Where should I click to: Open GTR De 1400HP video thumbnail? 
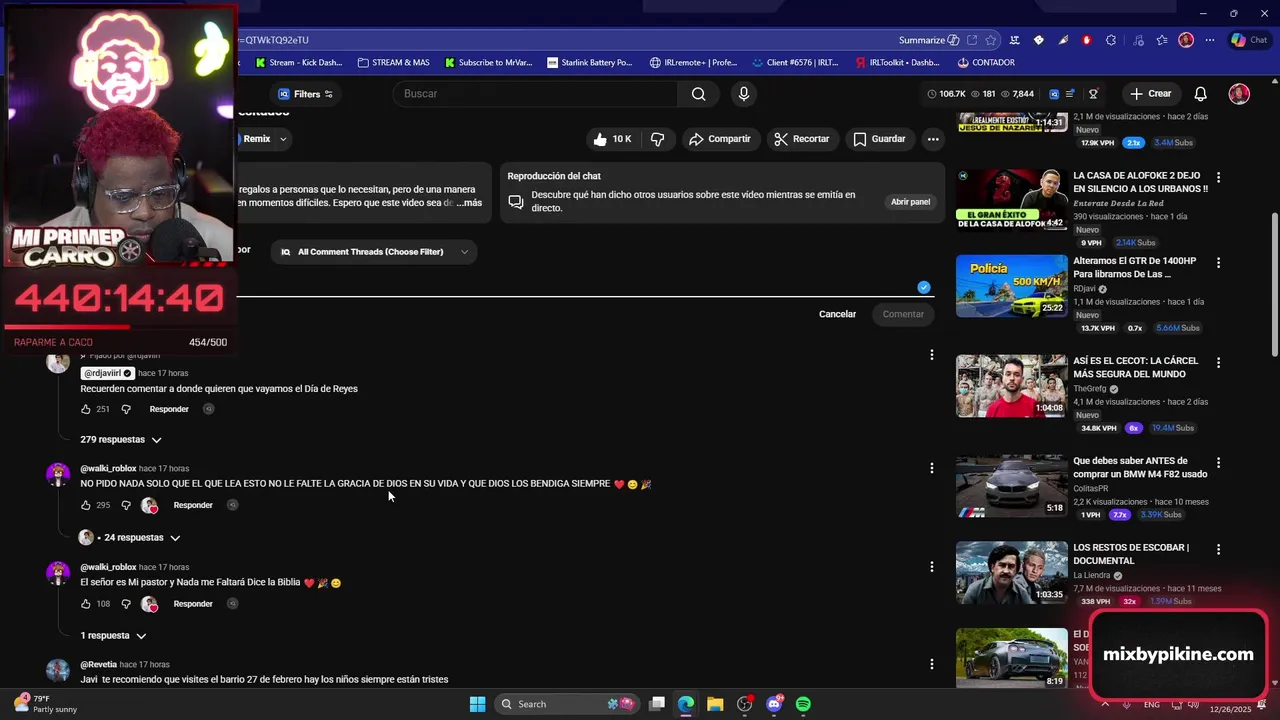tap(1012, 286)
